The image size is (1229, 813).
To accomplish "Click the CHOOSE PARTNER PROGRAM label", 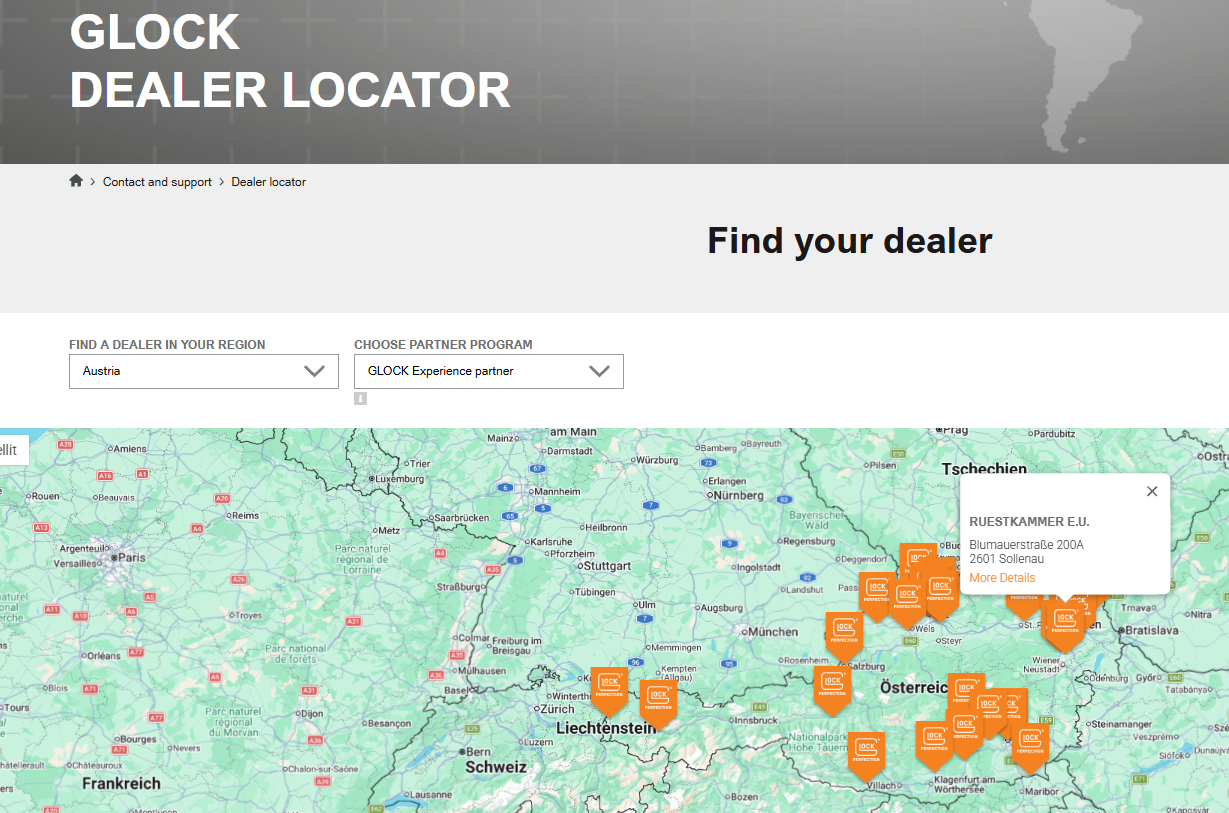I will (443, 345).
